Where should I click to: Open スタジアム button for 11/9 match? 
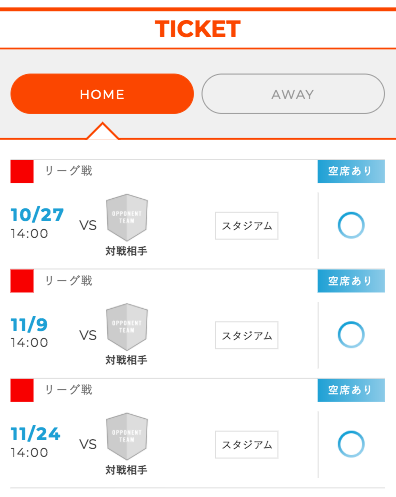point(247,335)
